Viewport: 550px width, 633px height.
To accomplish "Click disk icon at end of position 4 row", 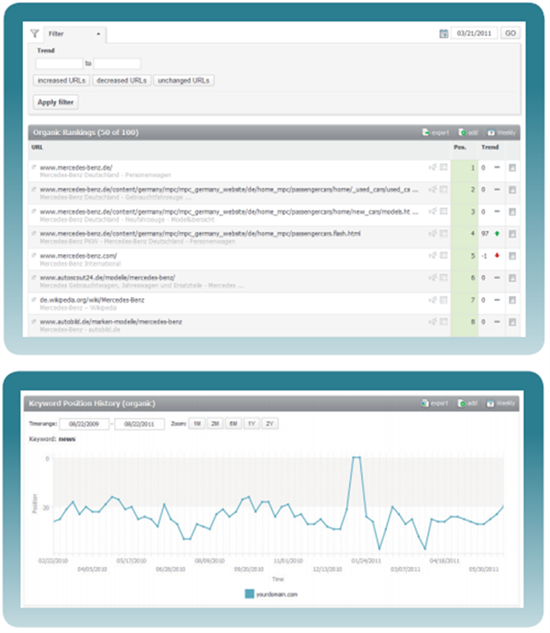I will [x=512, y=234].
